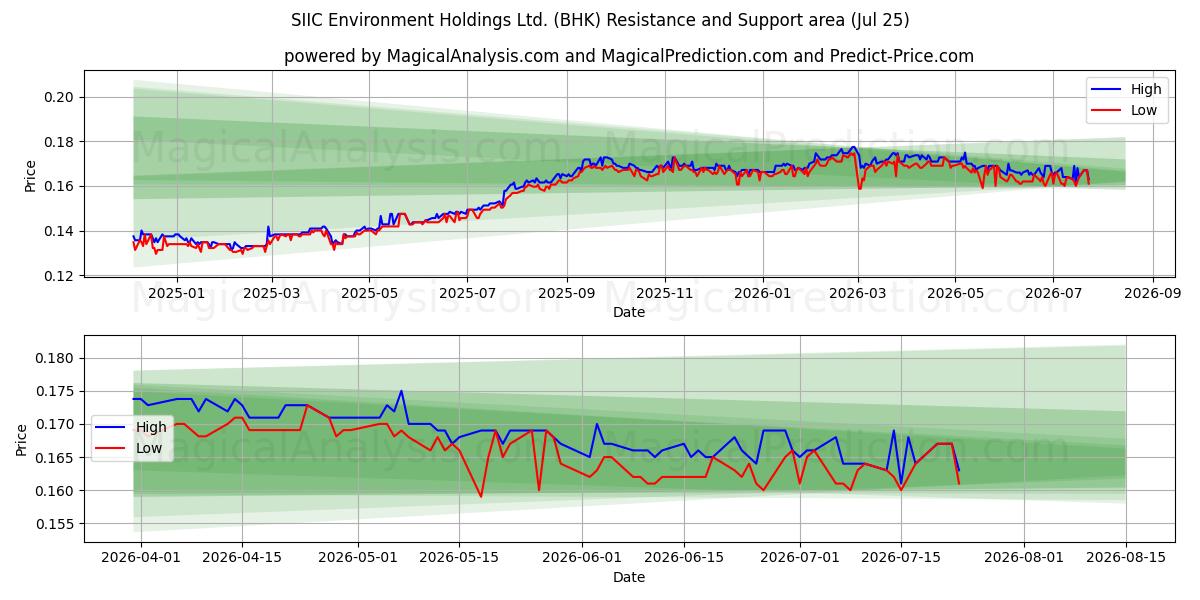Click the '2026-07' x-axis label on top chart
The width and height of the screenshot is (1200, 600).
coord(1052,294)
